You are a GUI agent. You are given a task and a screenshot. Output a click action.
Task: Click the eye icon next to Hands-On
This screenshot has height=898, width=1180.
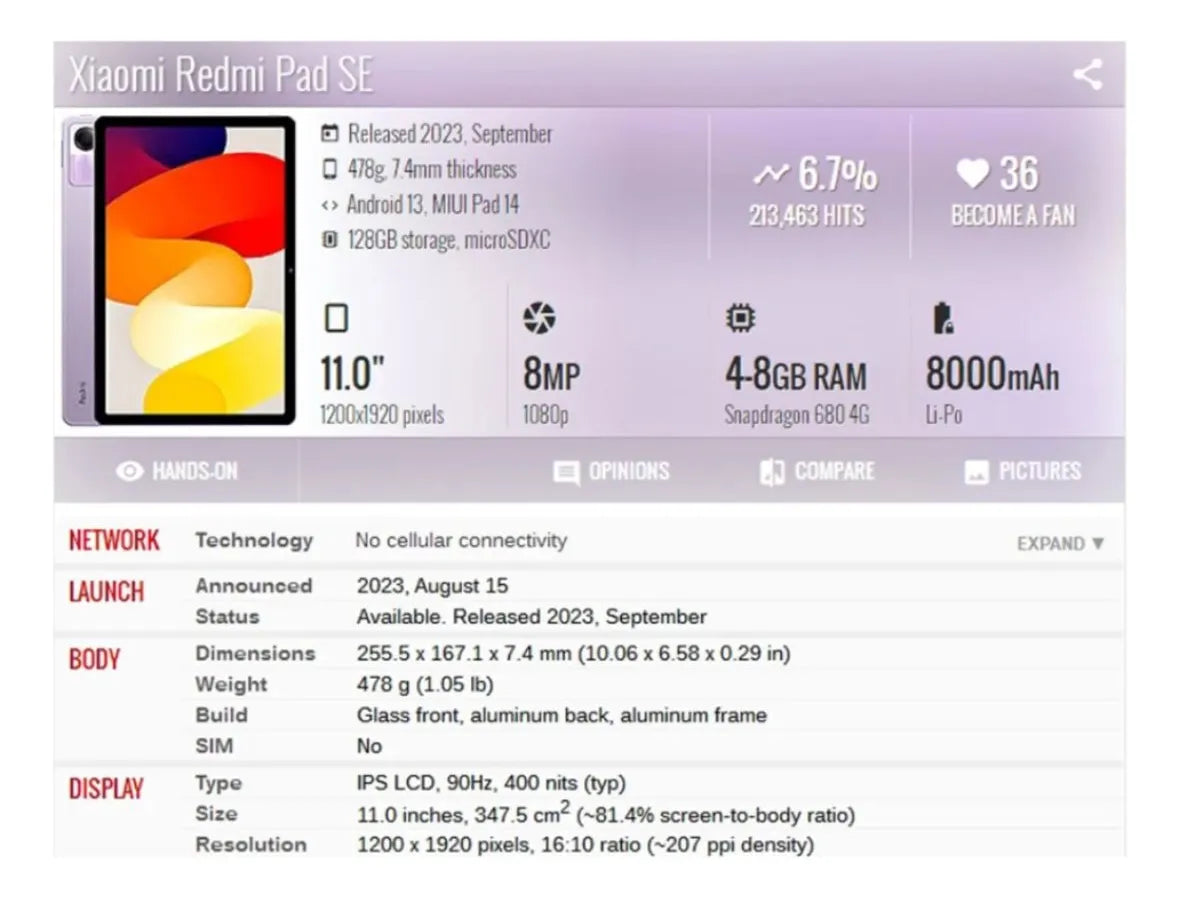[x=130, y=471]
